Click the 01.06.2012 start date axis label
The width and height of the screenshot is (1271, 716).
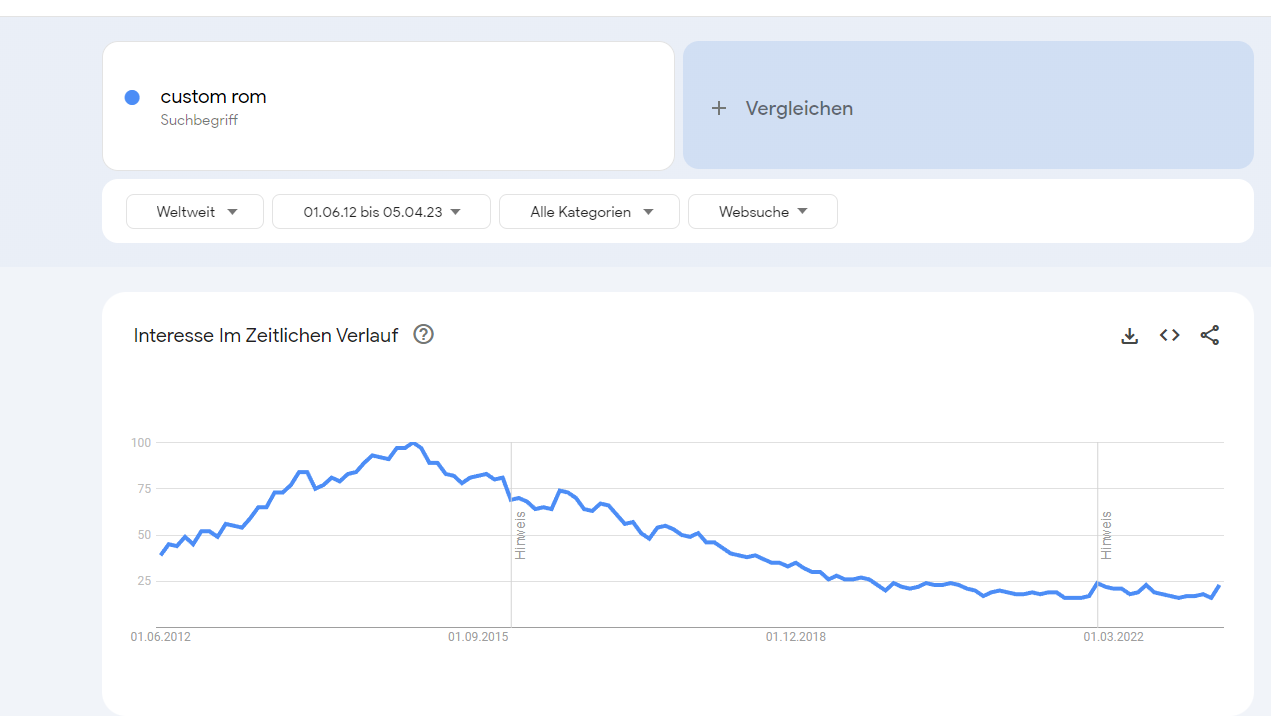(x=160, y=637)
